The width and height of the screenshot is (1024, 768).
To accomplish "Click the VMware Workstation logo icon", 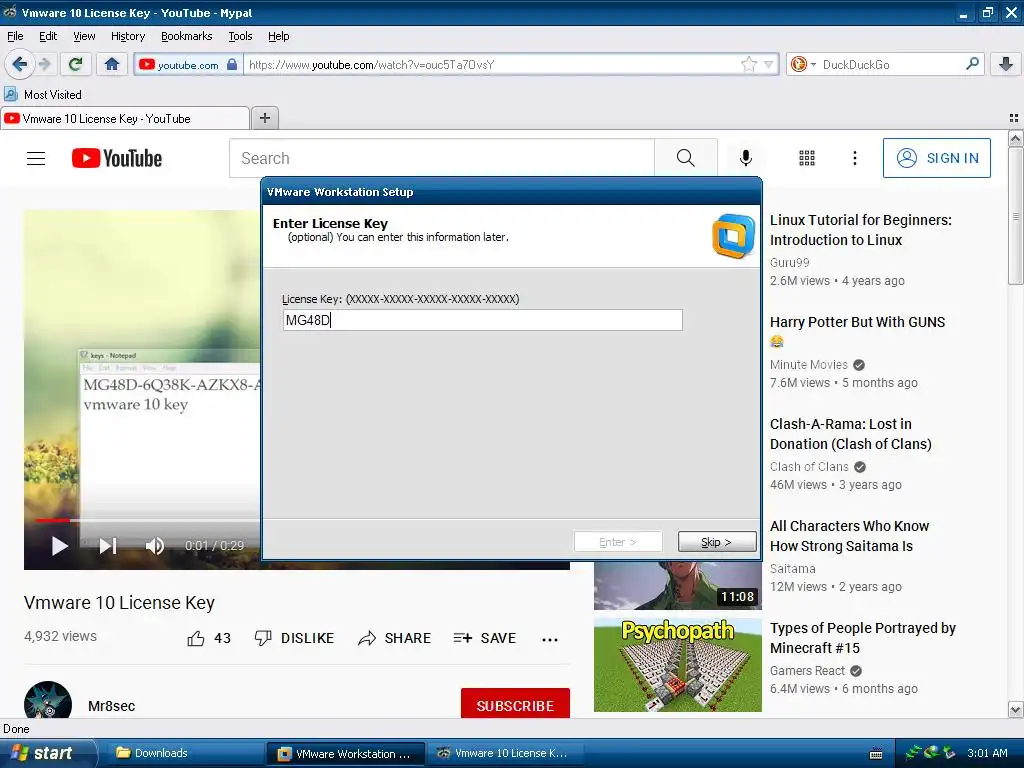I will [x=733, y=236].
